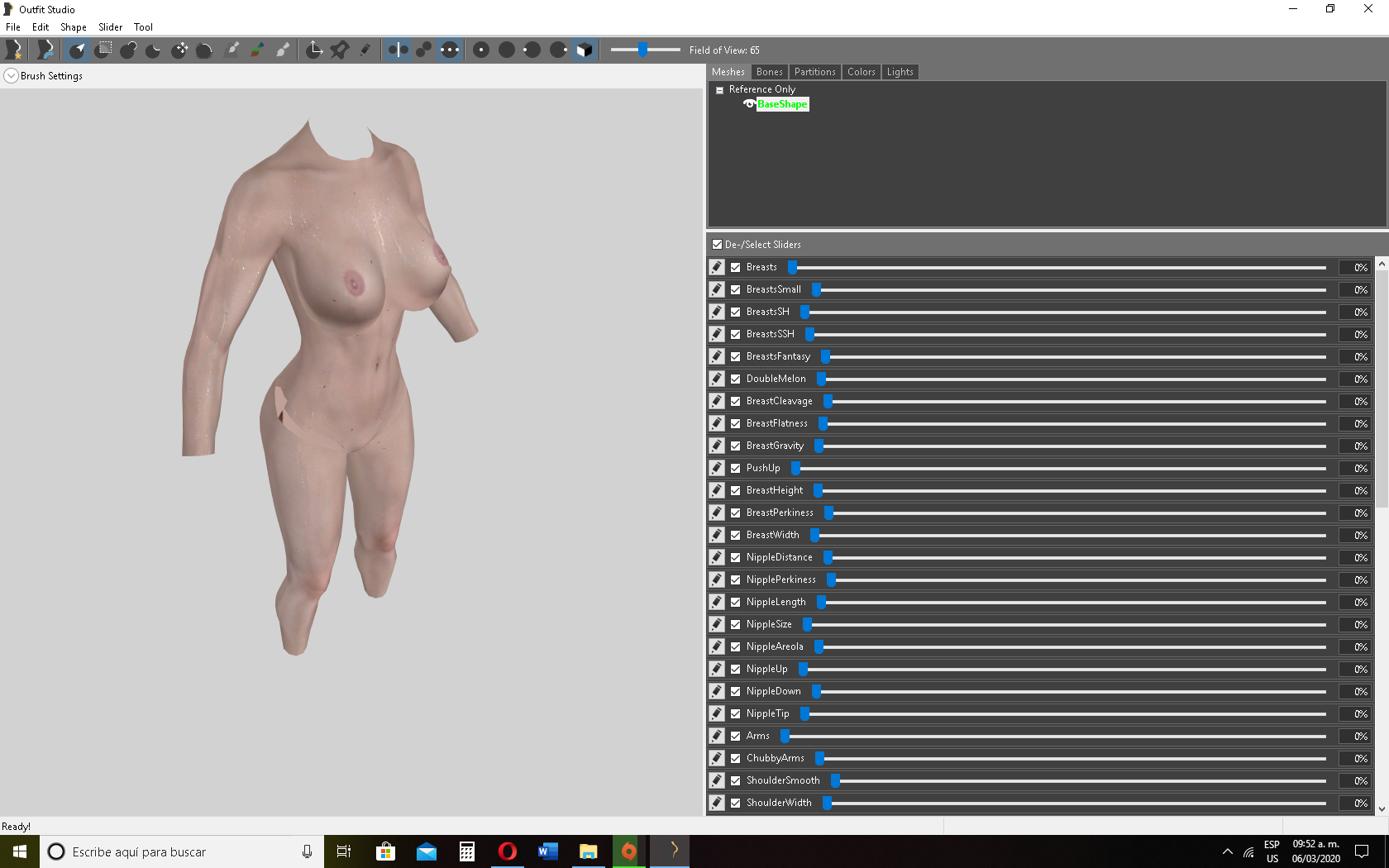Click the slider list scroll-down arrow
The width and height of the screenshot is (1389, 868).
coord(1382,808)
